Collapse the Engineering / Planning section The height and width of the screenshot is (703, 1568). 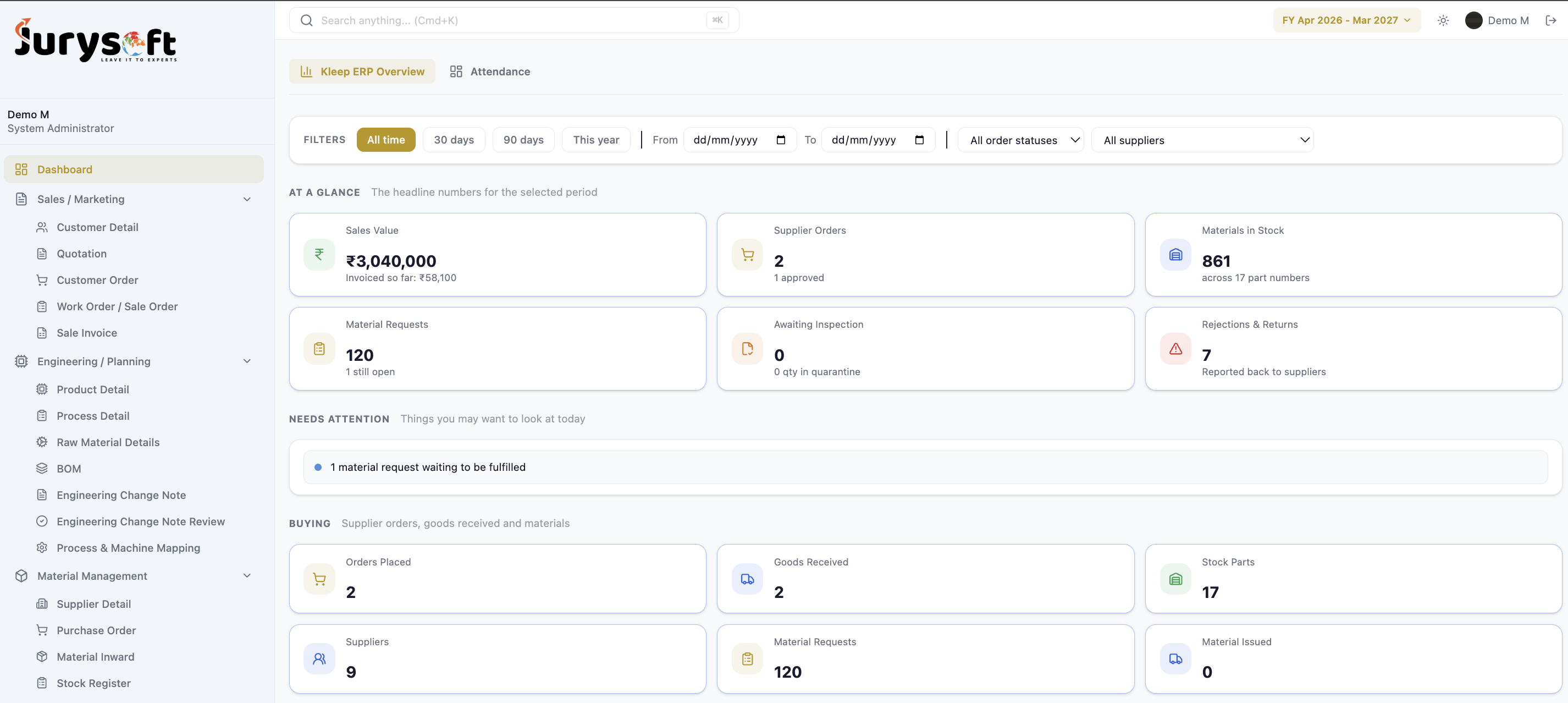(134, 361)
